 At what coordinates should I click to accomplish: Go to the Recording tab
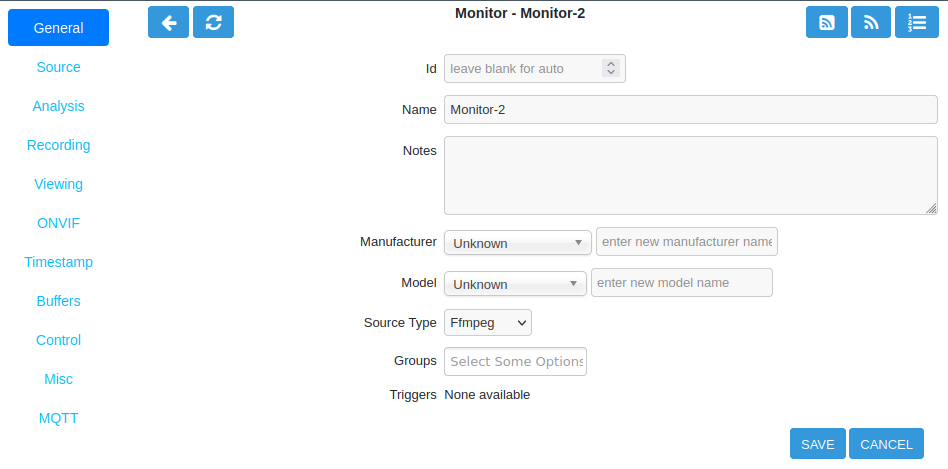[x=59, y=145]
